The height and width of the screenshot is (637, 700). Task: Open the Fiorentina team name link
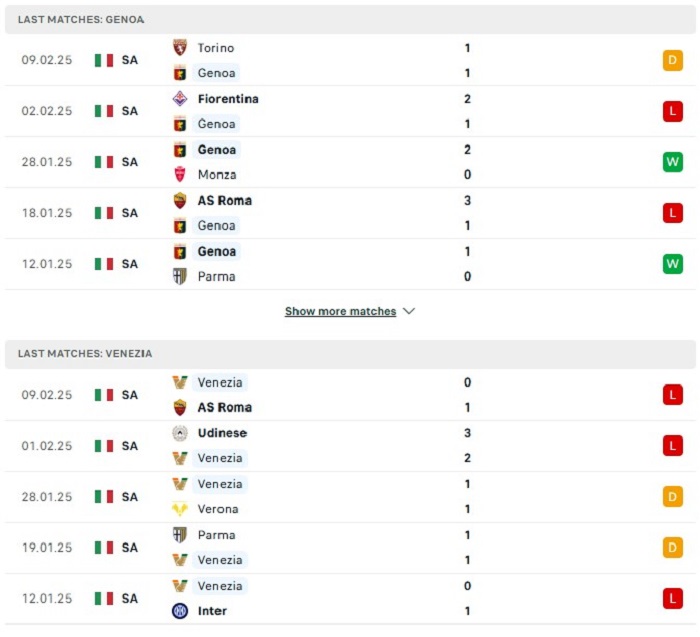pyautogui.click(x=228, y=99)
